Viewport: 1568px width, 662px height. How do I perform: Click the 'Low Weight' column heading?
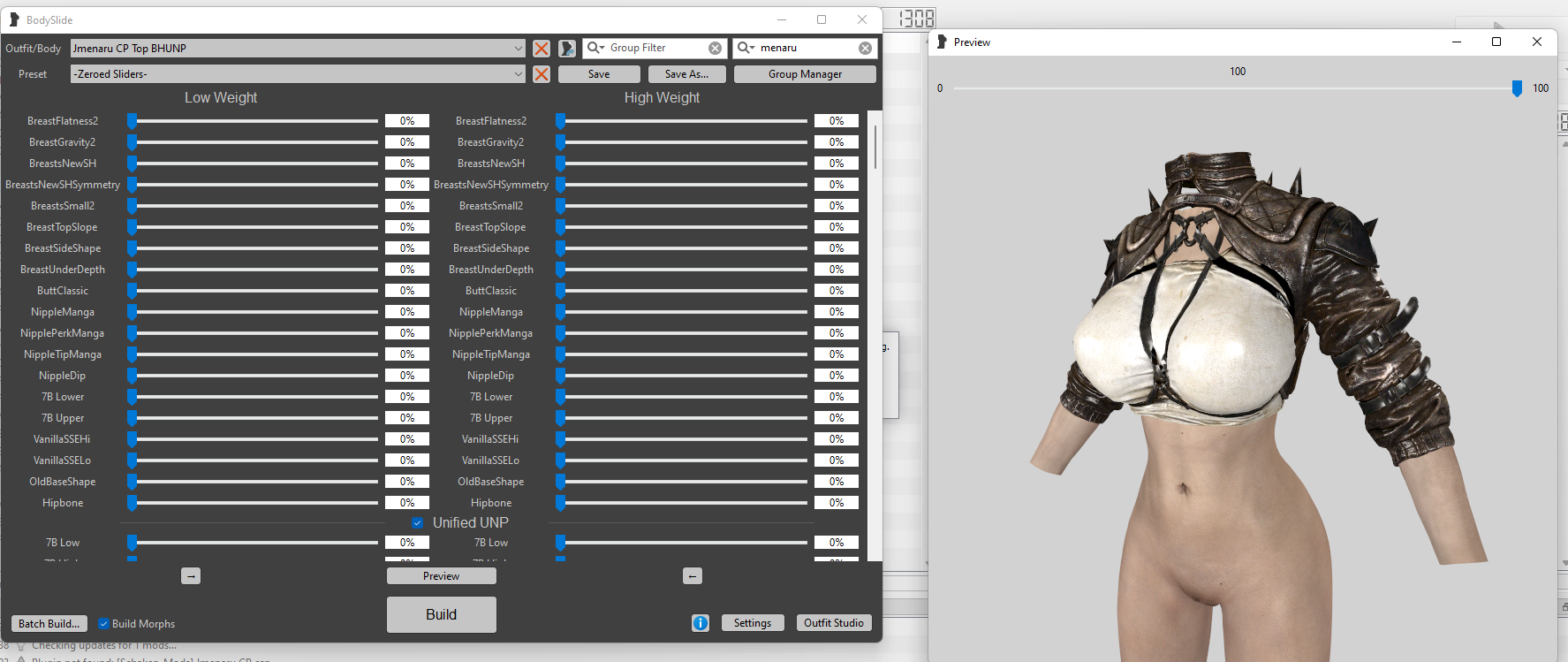pyautogui.click(x=221, y=98)
